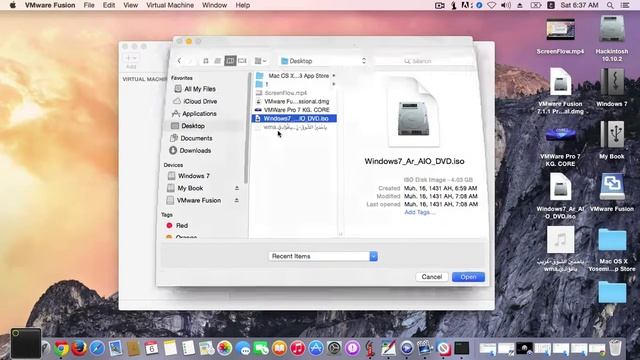Open the Desktop location pop-up
Screen dimensions: 640x360
tap(323, 61)
